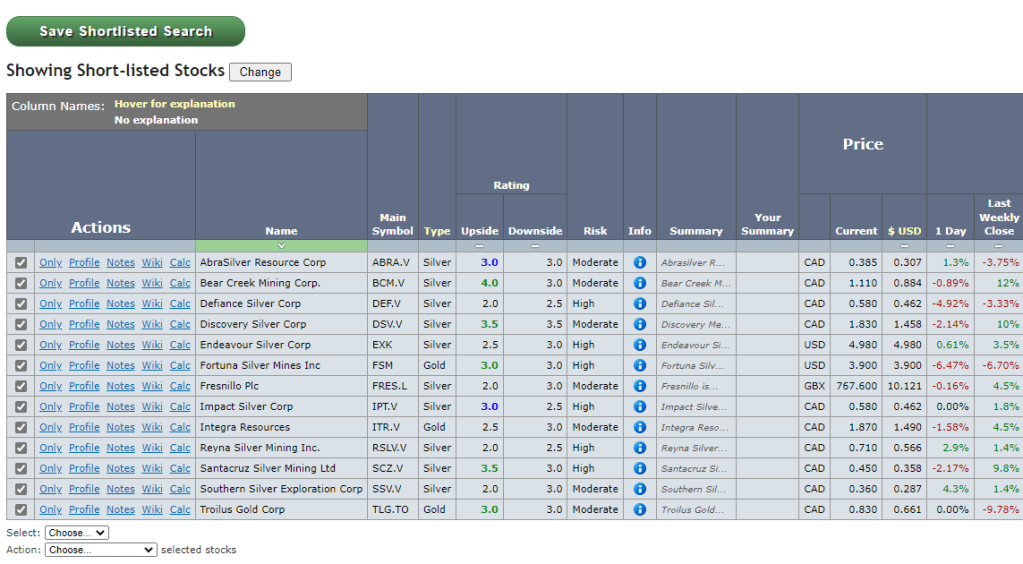Click the Save Shortlisted Search button
The width and height of the screenshot is (1023, 564).
(x=126, y=31)
